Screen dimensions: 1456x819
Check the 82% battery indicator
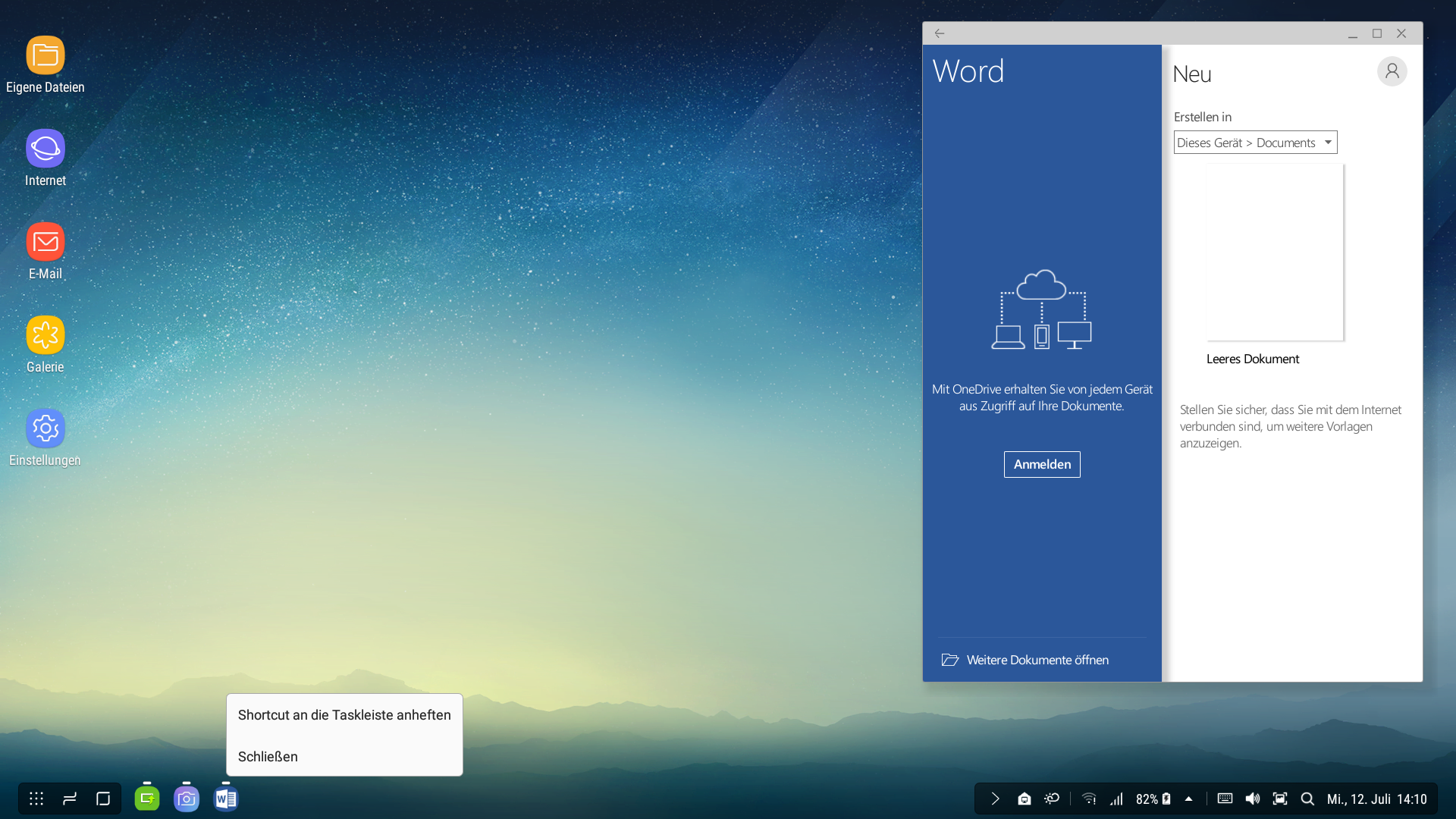pos(1153,799)
